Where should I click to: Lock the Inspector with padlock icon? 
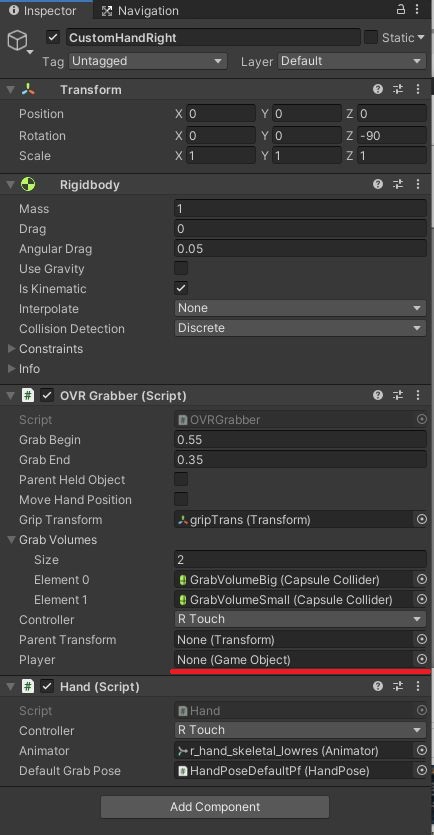click(401, 9)
